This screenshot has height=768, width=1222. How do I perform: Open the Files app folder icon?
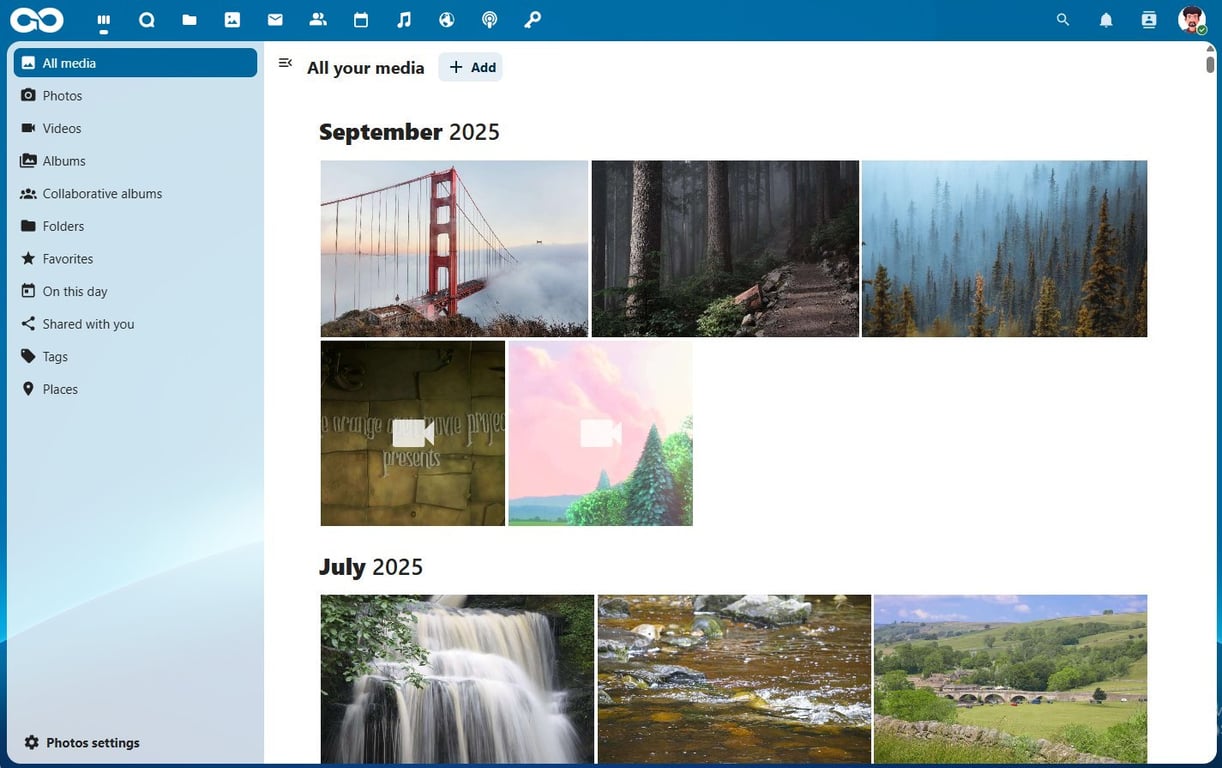click(190, 20)
